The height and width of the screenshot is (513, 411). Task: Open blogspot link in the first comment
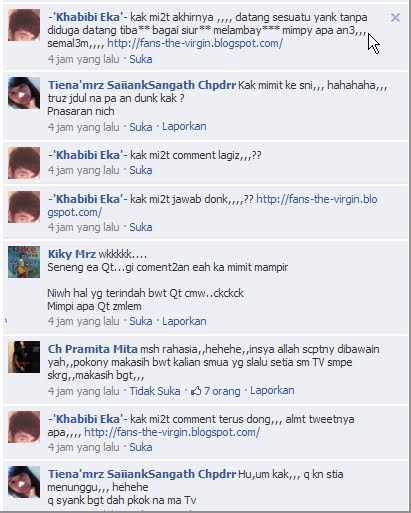coord(195,43)
